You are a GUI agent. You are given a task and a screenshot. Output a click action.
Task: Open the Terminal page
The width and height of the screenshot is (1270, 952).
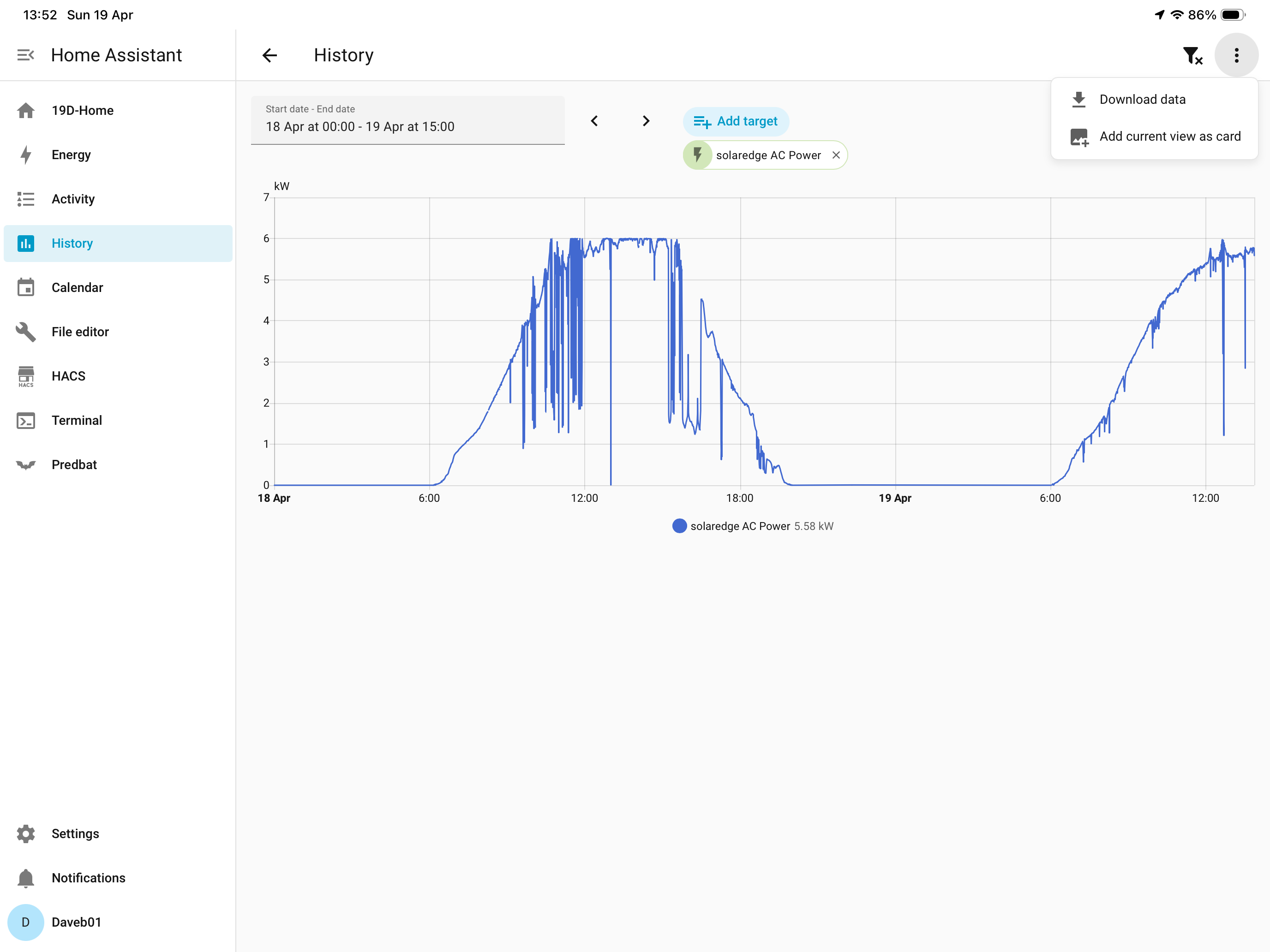[x=118, y=421]
